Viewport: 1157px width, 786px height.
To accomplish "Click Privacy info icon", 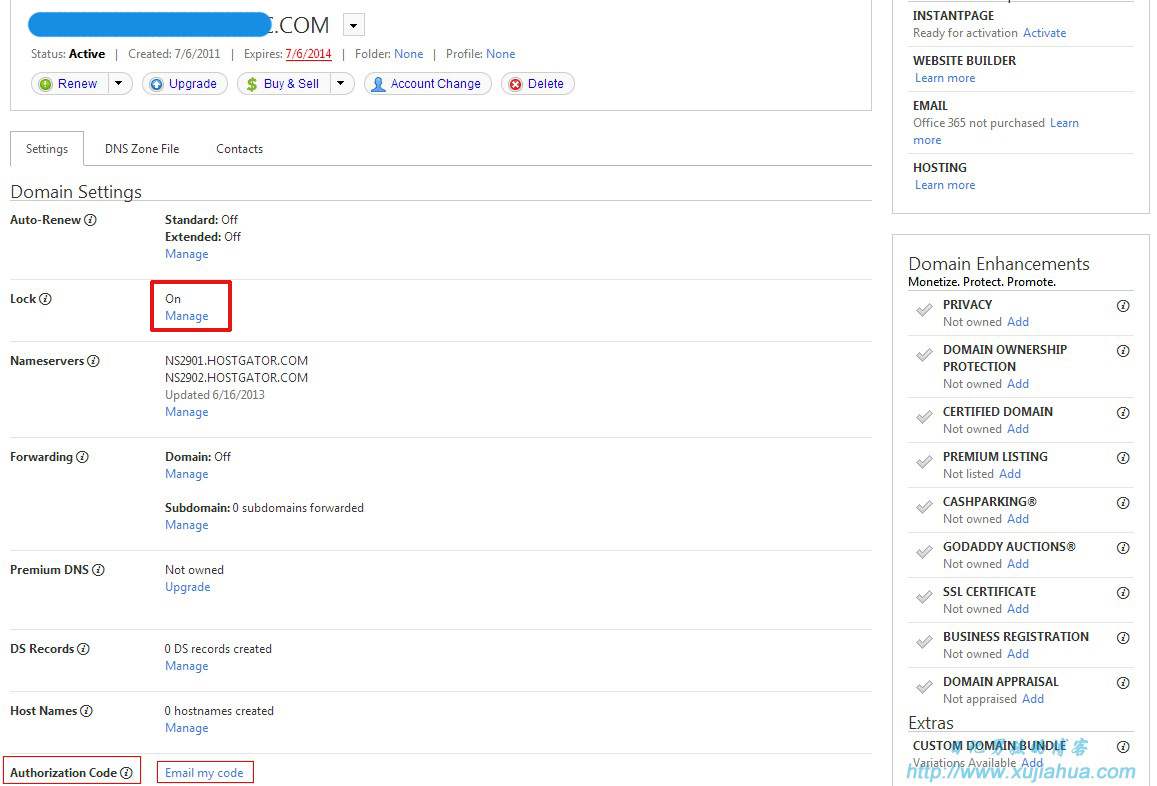I will [1123, 306].
